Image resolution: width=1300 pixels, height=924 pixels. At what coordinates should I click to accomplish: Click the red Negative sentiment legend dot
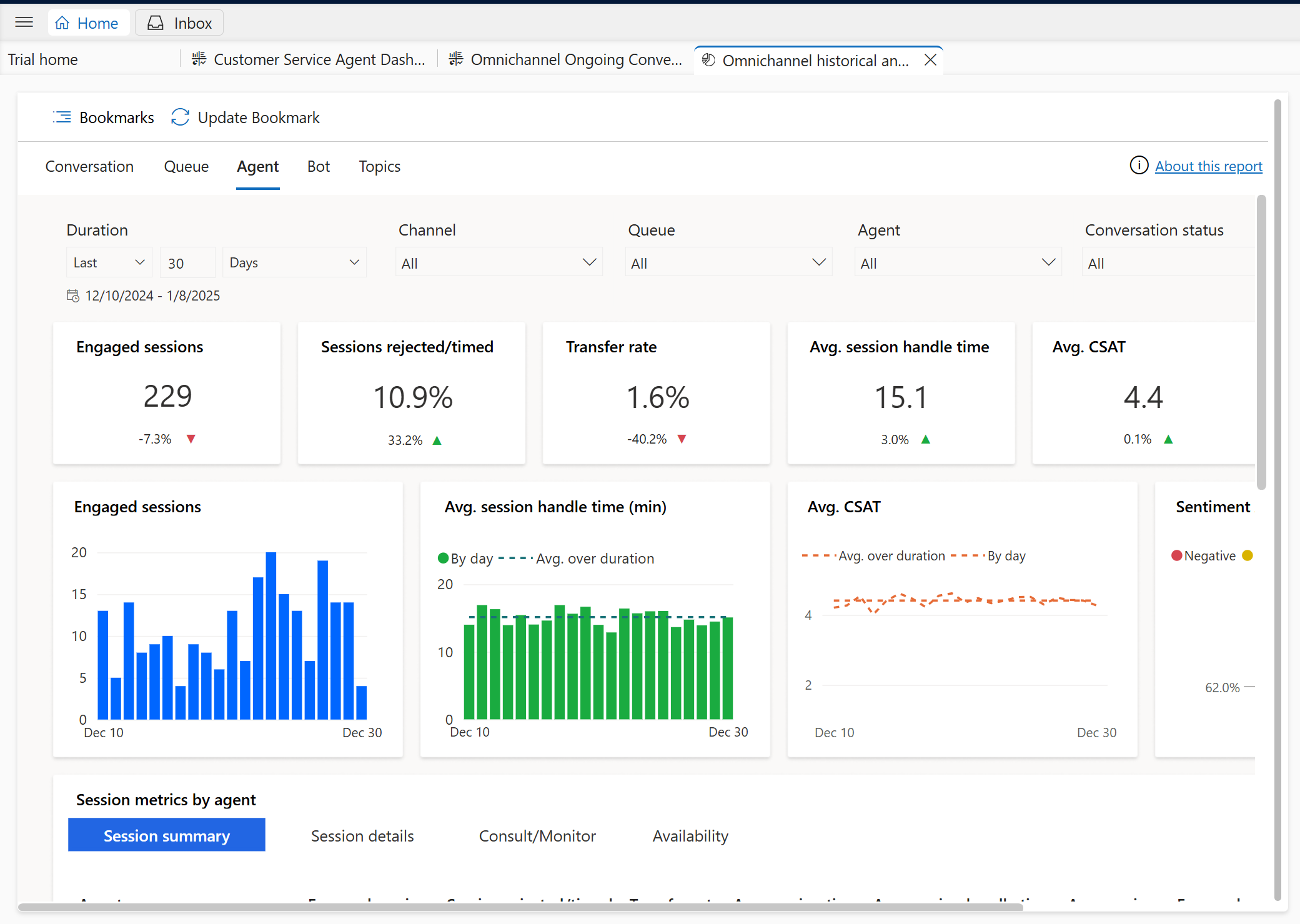(x=1177, y=555)
